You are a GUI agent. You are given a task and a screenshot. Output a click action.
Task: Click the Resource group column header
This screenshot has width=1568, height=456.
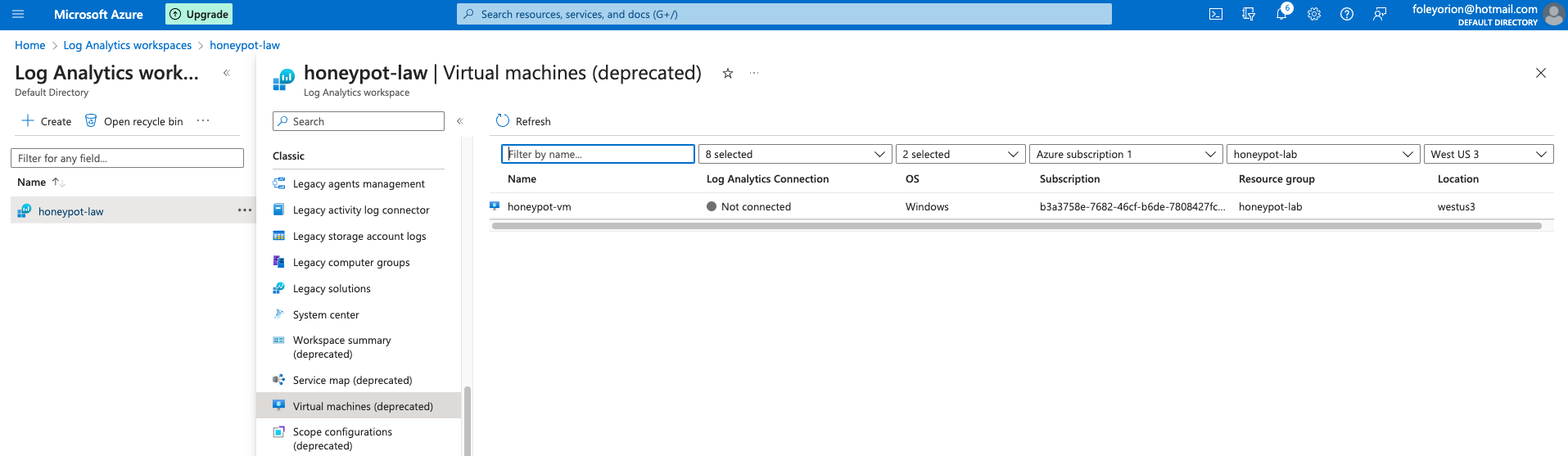tap(1277, 178)
